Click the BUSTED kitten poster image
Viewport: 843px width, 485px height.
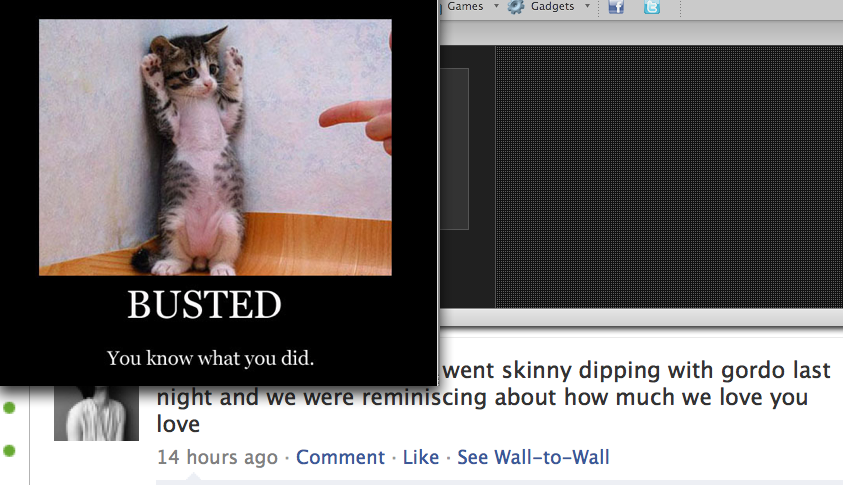tap(215, 147)
